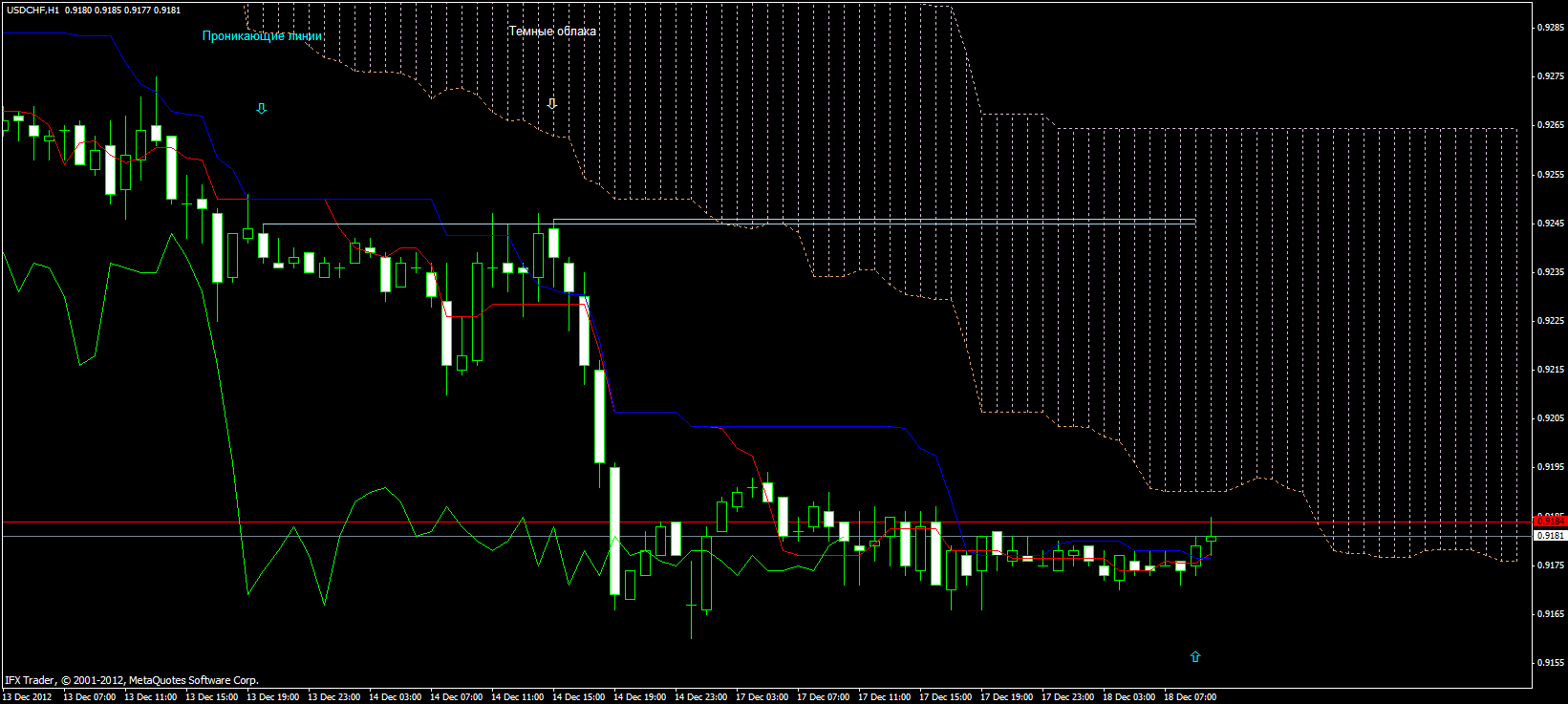Click the 14 Dec 15:00 time axis label
1568x704 pixels.
pos(578,697)
